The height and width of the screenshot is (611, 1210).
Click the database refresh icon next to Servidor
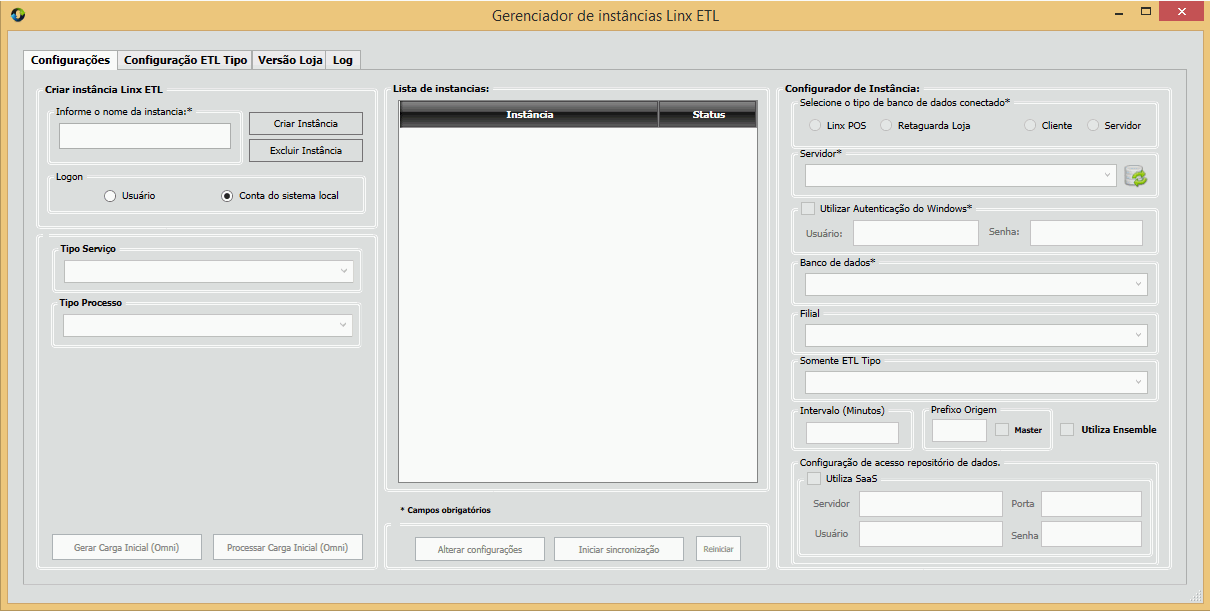[x=1135, y=177]
